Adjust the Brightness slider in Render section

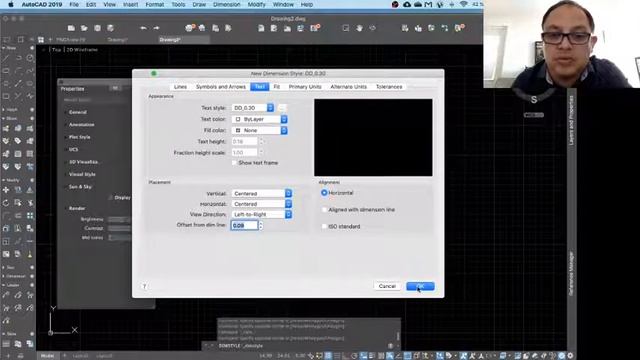pyautogui.click(x=119, y=220)
